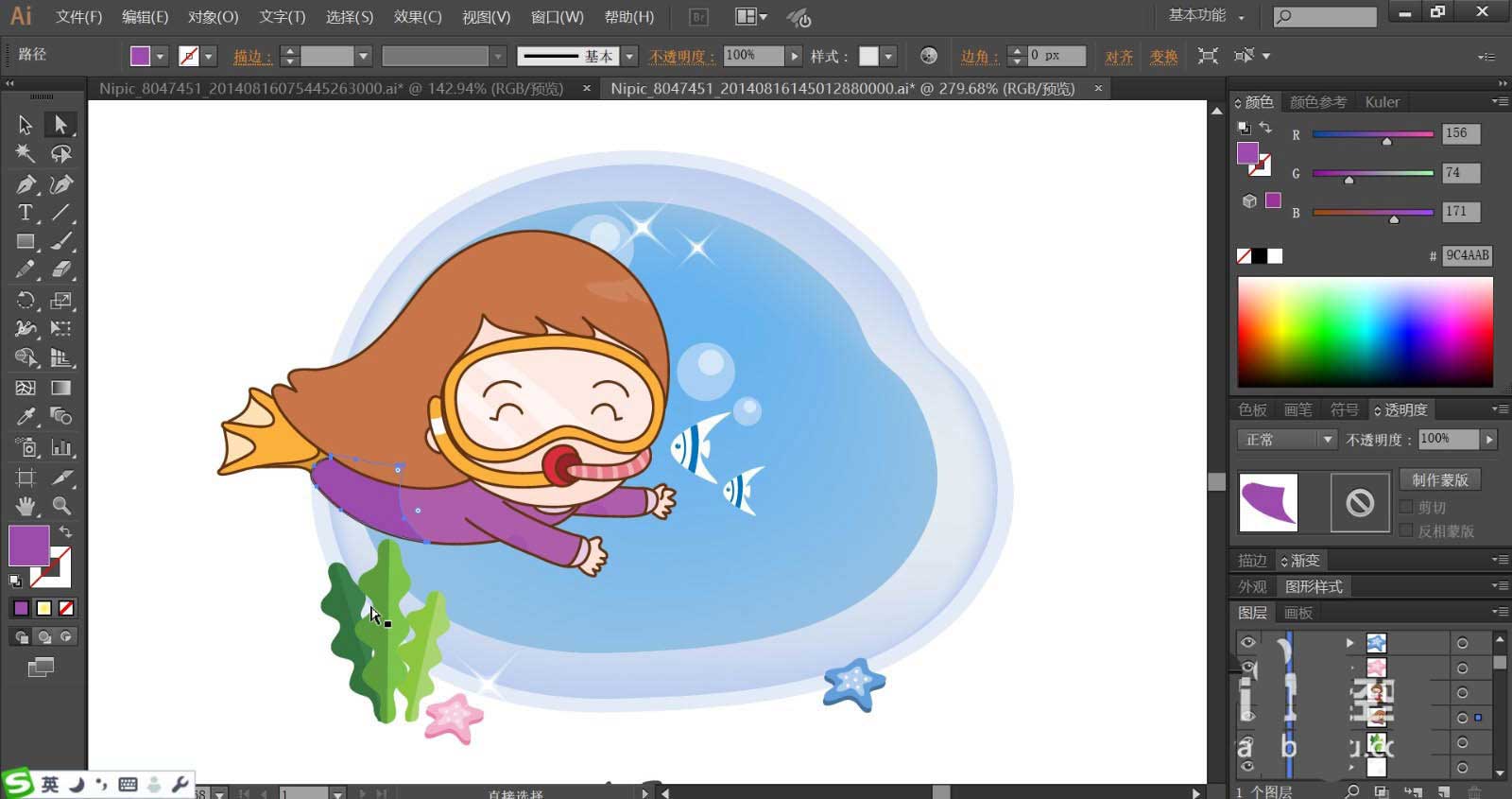Click the color spectrum bar in Color panel
The height and width of the screenshot is (799, 1512).
1366,332
